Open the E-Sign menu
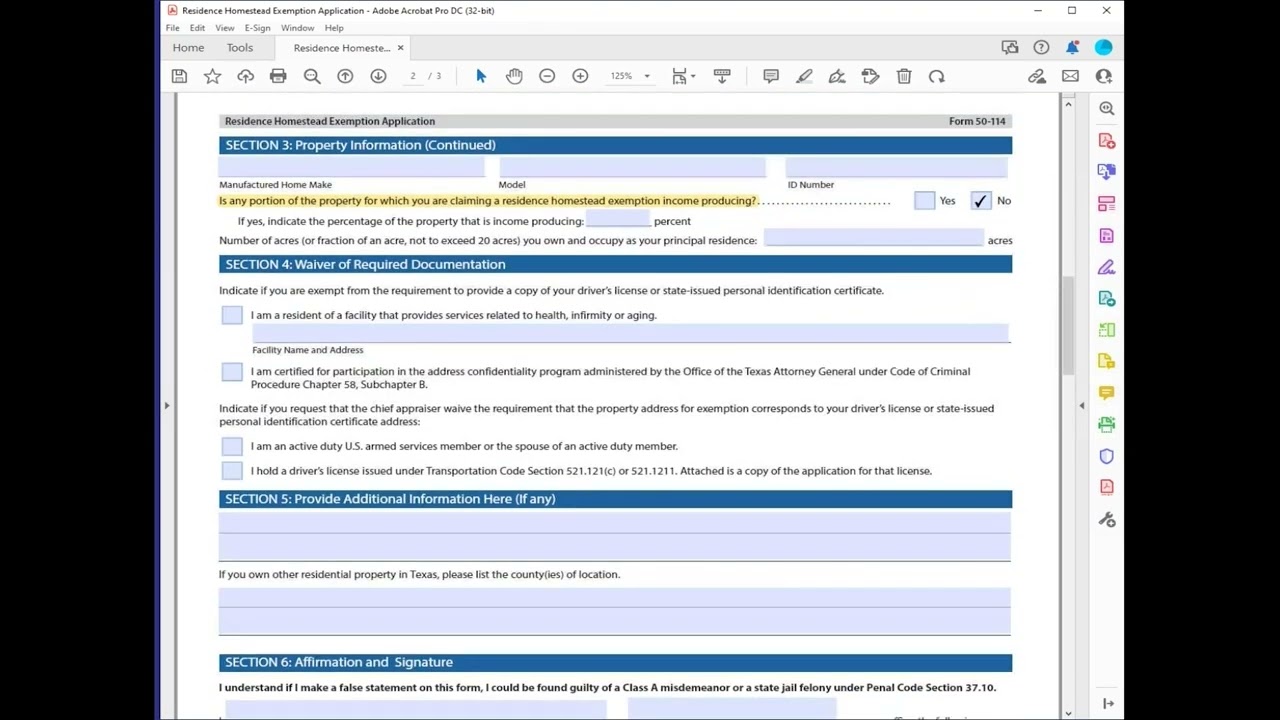 257,28
